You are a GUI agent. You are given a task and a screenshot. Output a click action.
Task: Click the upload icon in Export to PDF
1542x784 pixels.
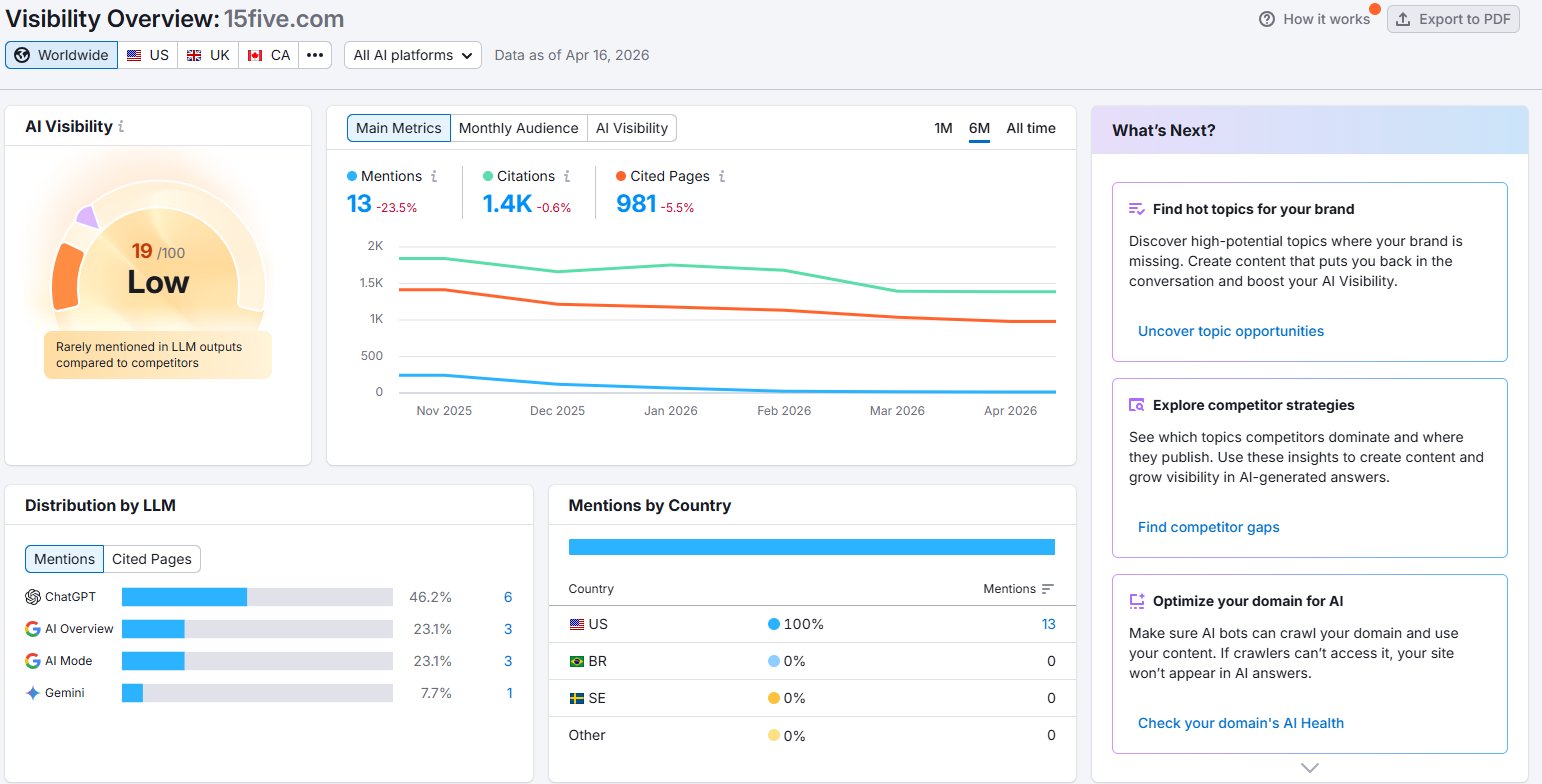pos(1403,19)
